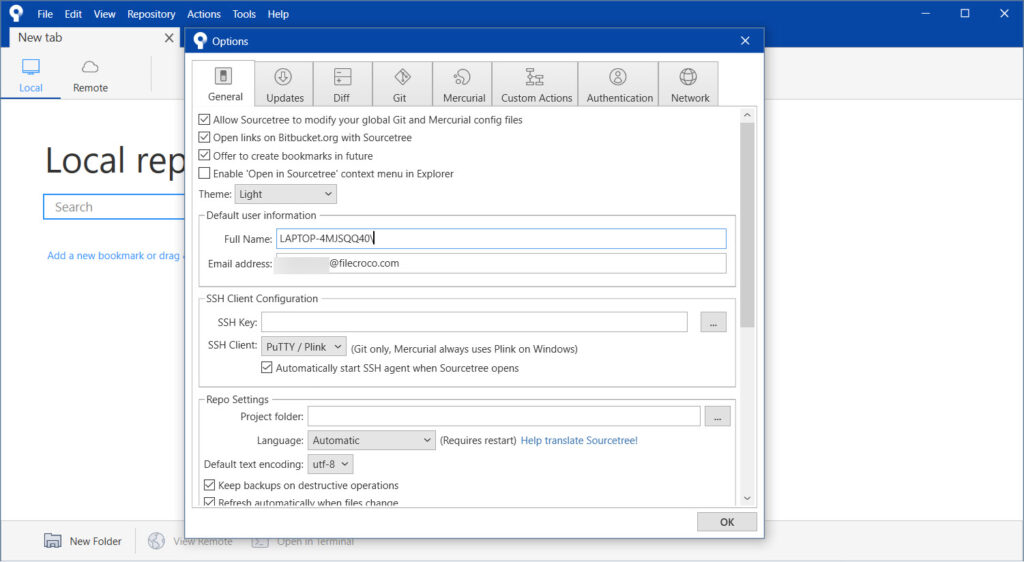
Task: Close the New tab tab
Action: click(x=169, y=38)
